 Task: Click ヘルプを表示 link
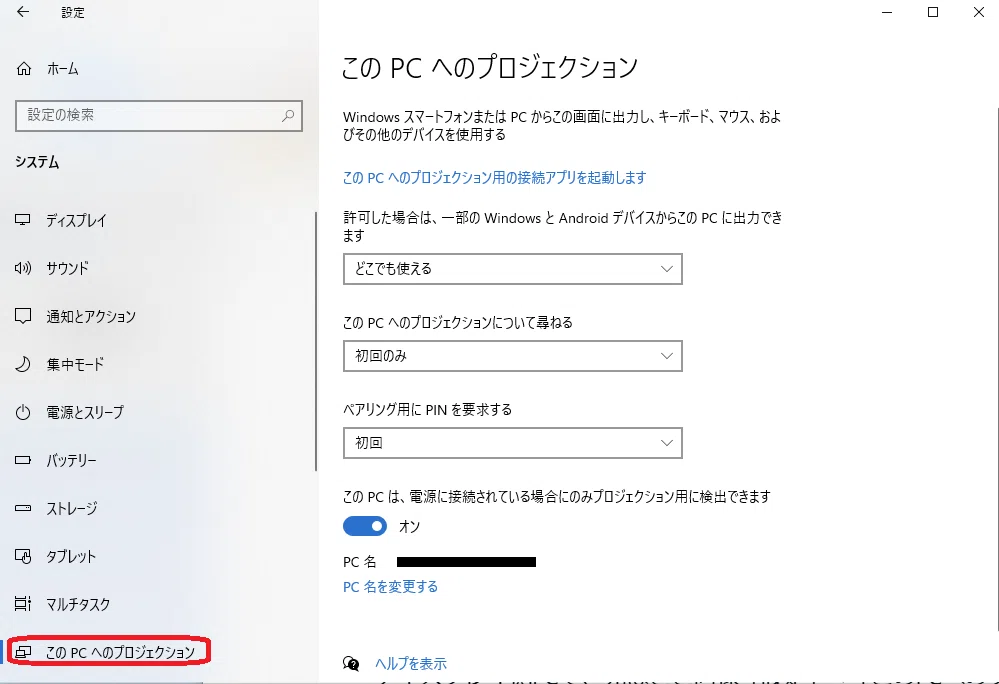coord(411,664)
